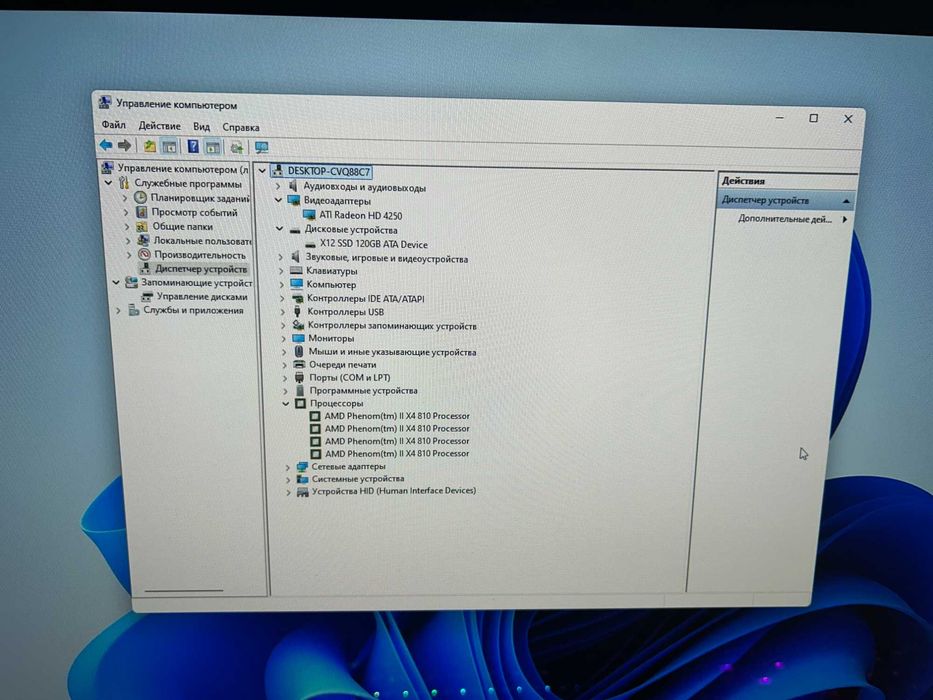Collapse the Служебные программы branch
This screenshot has height=700, width=933.
click(x=108, y=183)
